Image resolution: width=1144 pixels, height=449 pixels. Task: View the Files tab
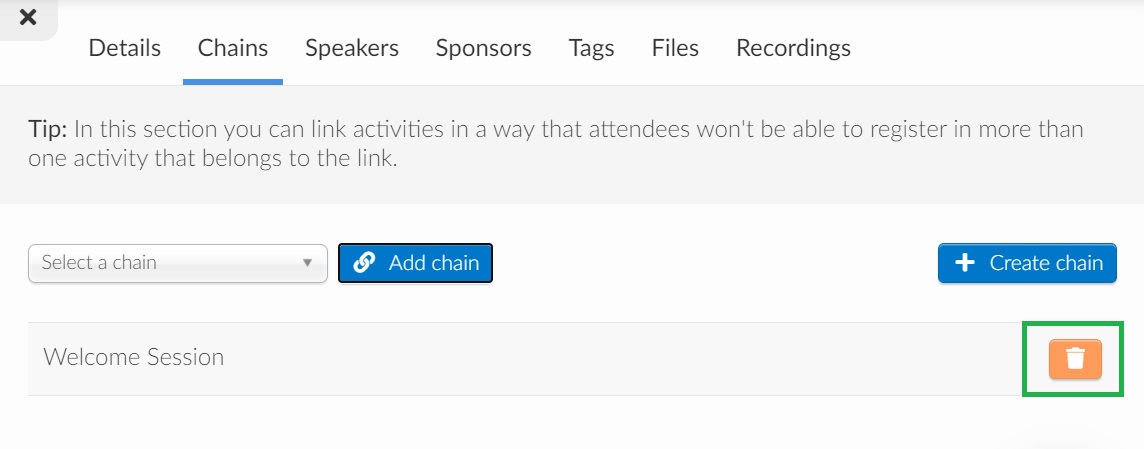(675, 48)
